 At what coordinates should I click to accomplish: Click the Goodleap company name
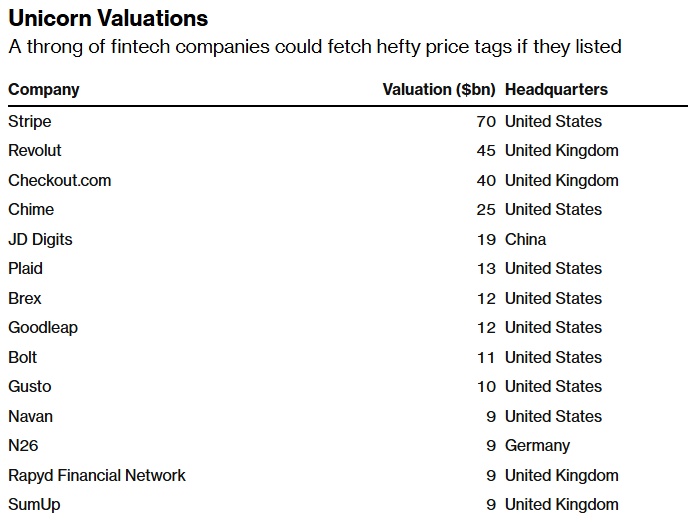pos(43,328)
